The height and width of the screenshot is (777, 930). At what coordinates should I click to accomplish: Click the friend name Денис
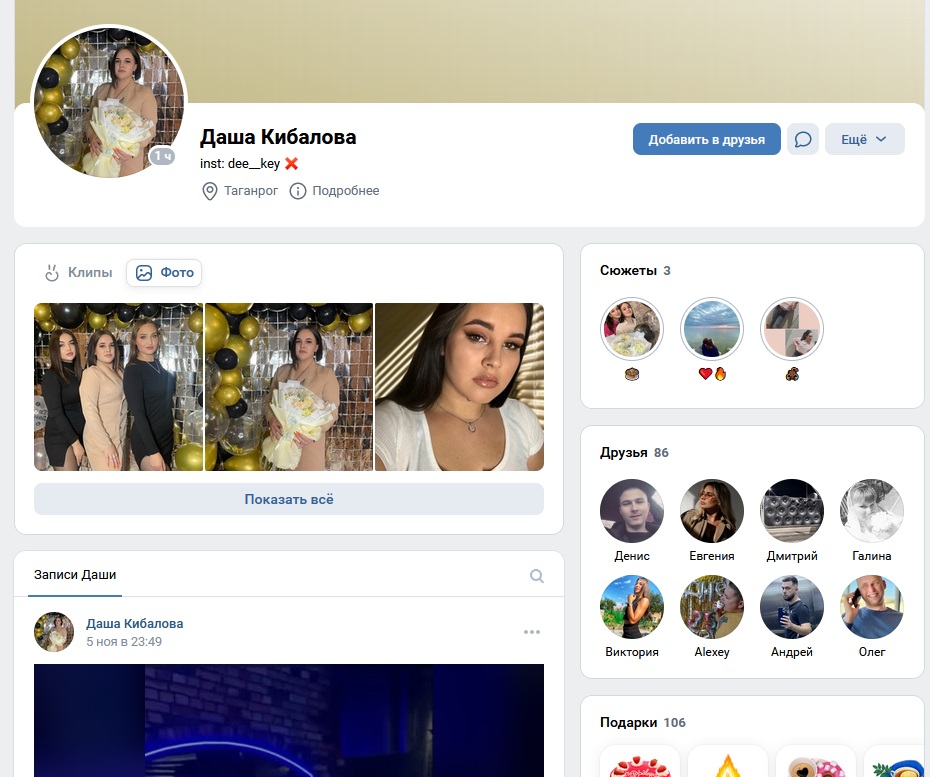click(632, 556)
